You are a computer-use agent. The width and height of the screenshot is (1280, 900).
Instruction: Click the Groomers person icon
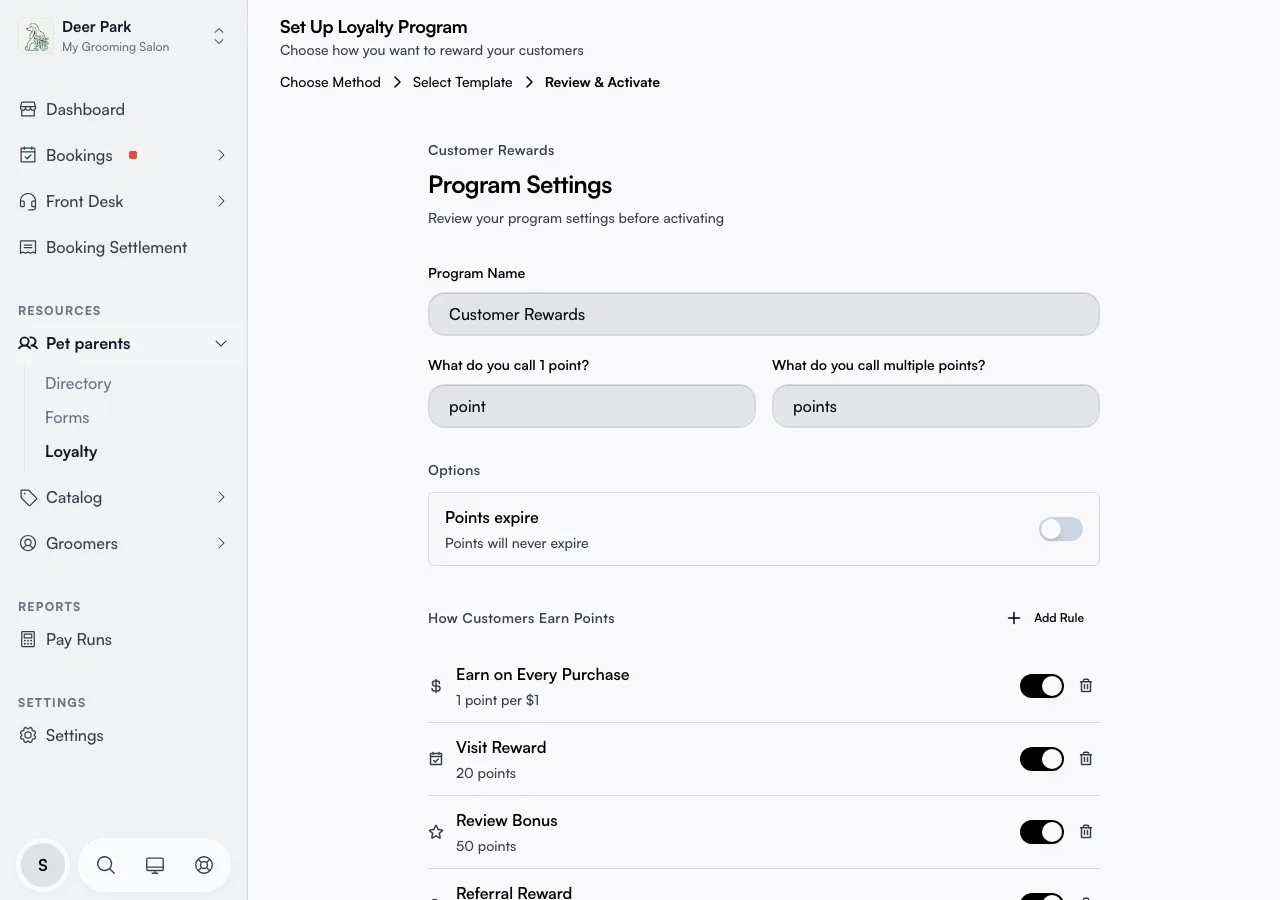pos(28,543)
